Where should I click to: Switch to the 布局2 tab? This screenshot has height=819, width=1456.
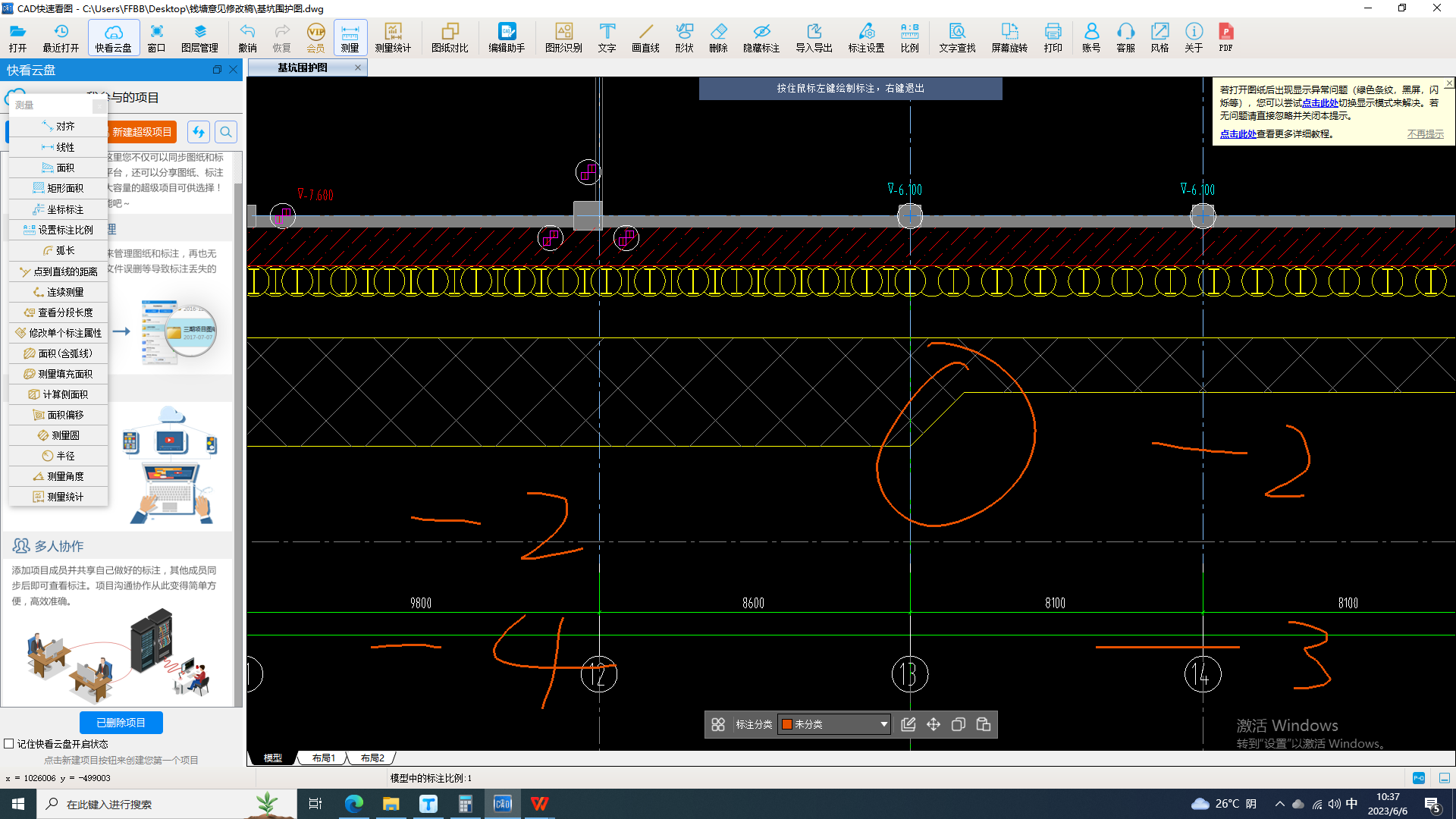point(372,758)
